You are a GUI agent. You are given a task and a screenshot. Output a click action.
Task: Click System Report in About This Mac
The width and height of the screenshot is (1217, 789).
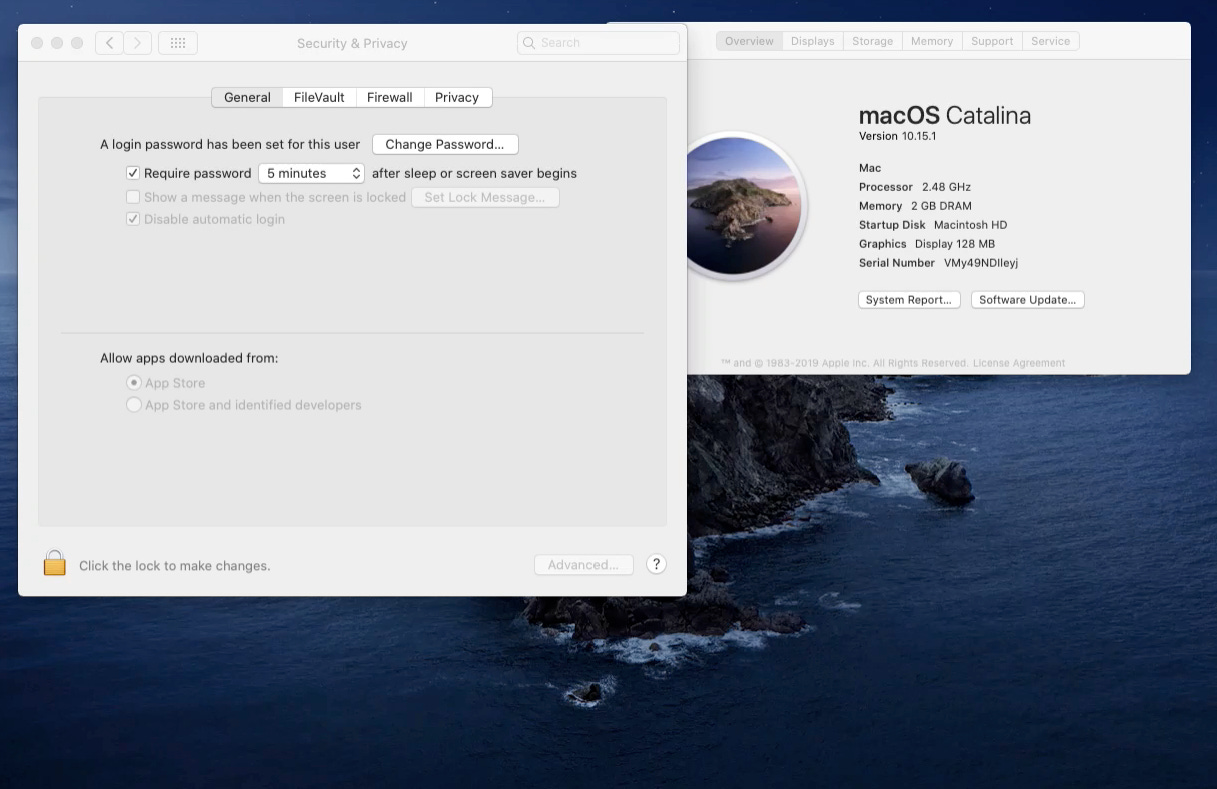(909, 300)
